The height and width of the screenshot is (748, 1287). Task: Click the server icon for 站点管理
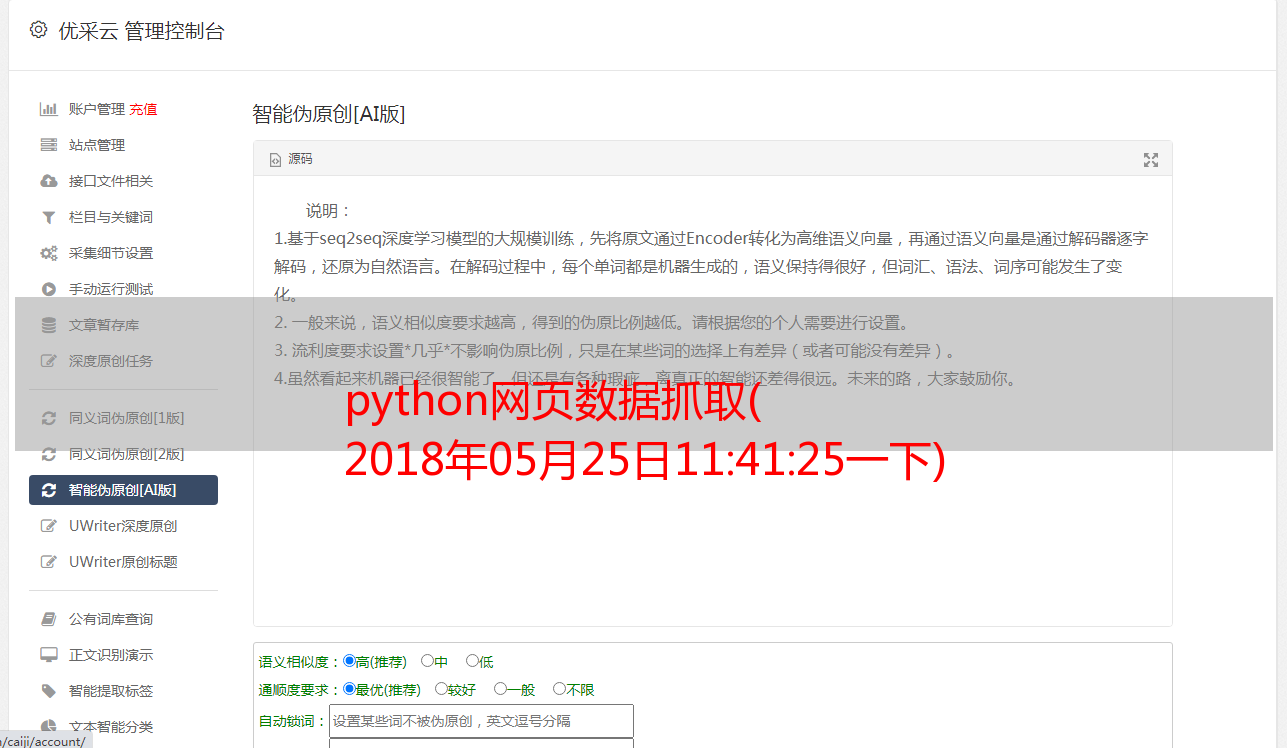48,145
